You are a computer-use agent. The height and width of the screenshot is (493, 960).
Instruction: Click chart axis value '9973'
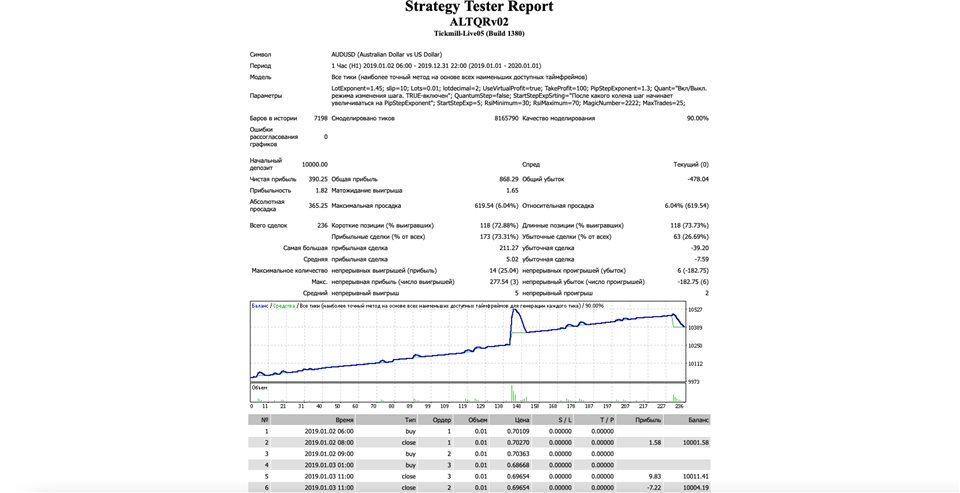pos(696,382)
